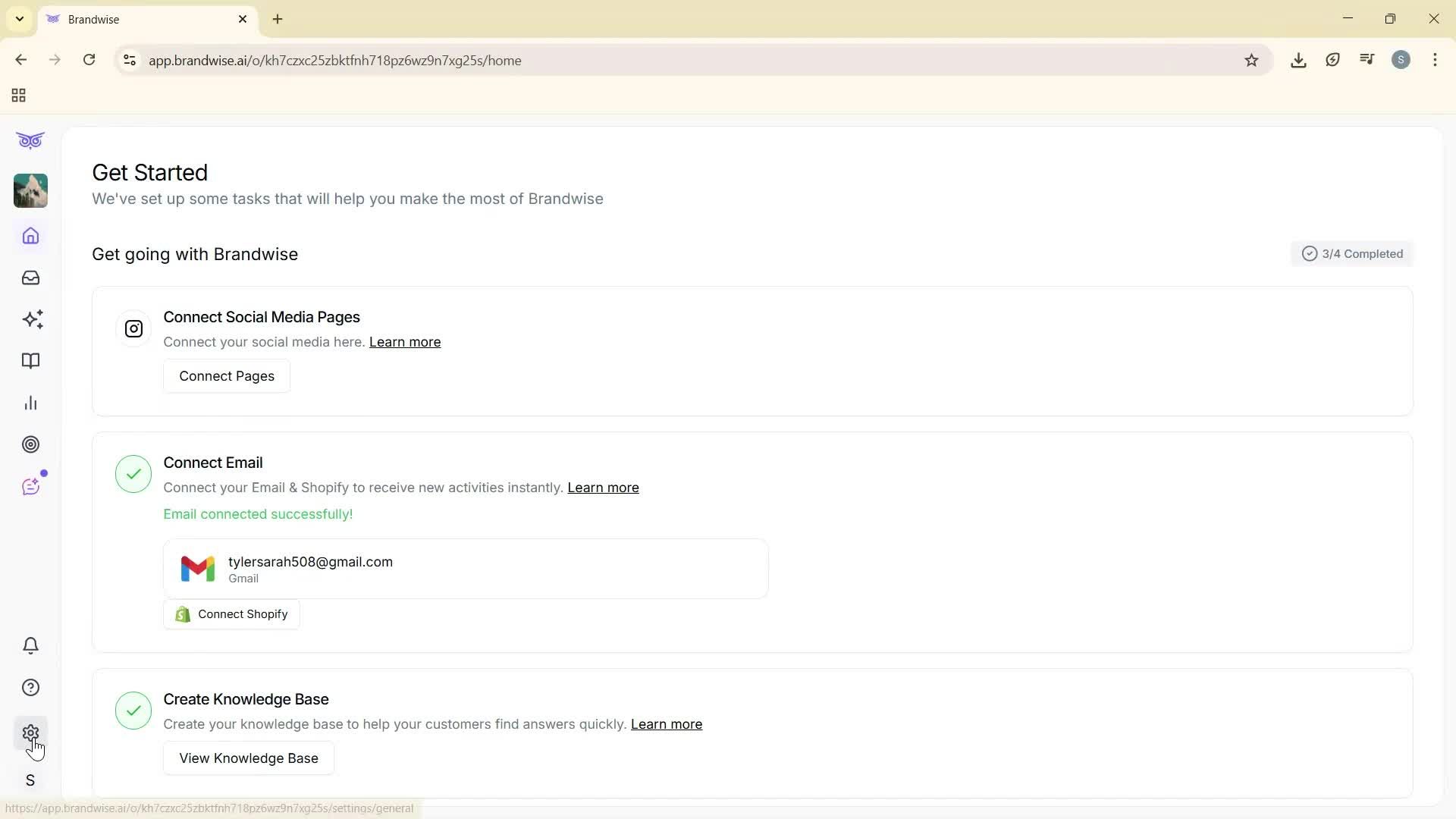Open the Knowledge Base book icon
Image resolution: width=1456 pixels, height=819 pixels.
30,361
